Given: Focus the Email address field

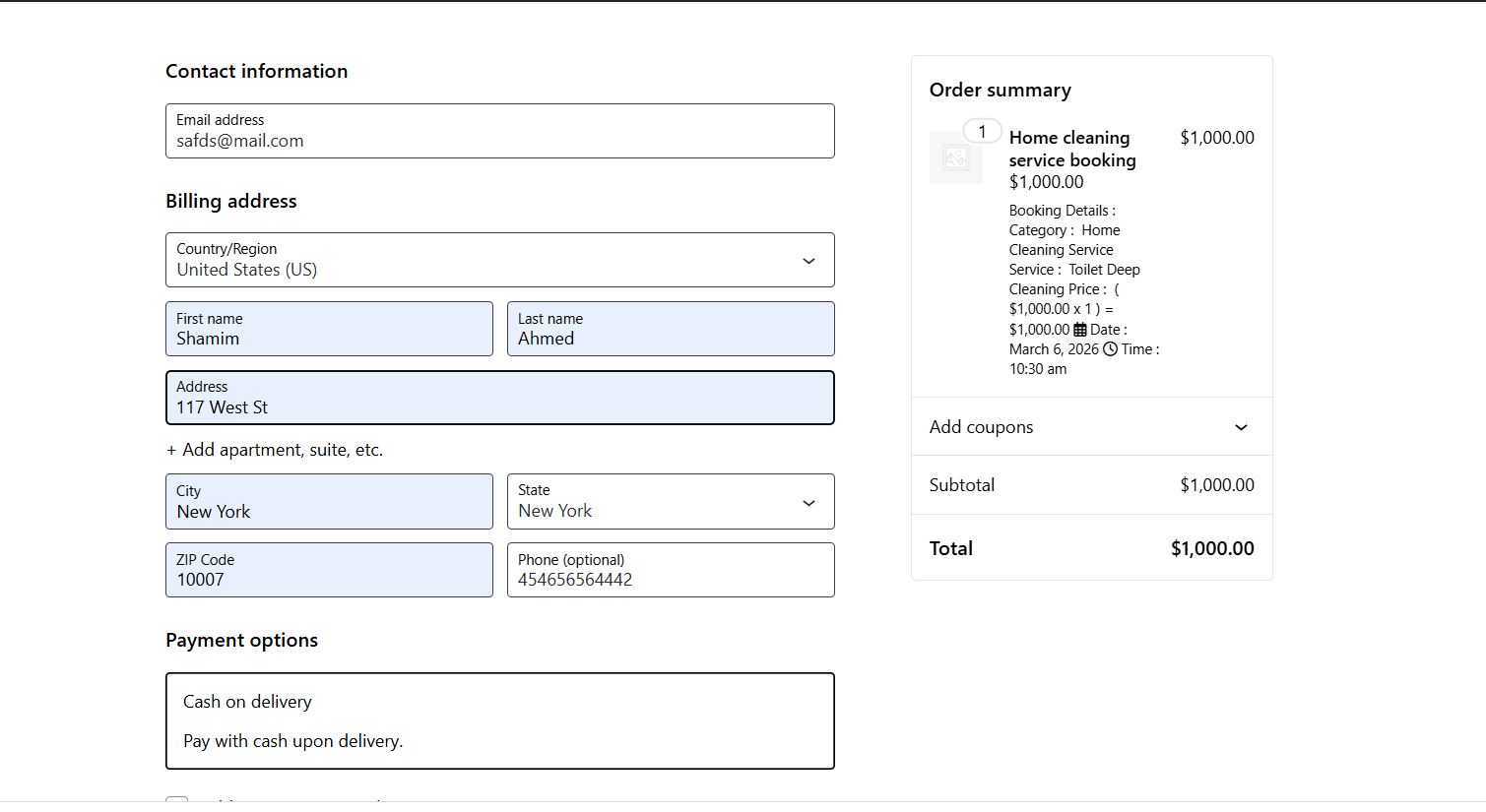Looking at the screenshot, I should (x=499, y=132).
